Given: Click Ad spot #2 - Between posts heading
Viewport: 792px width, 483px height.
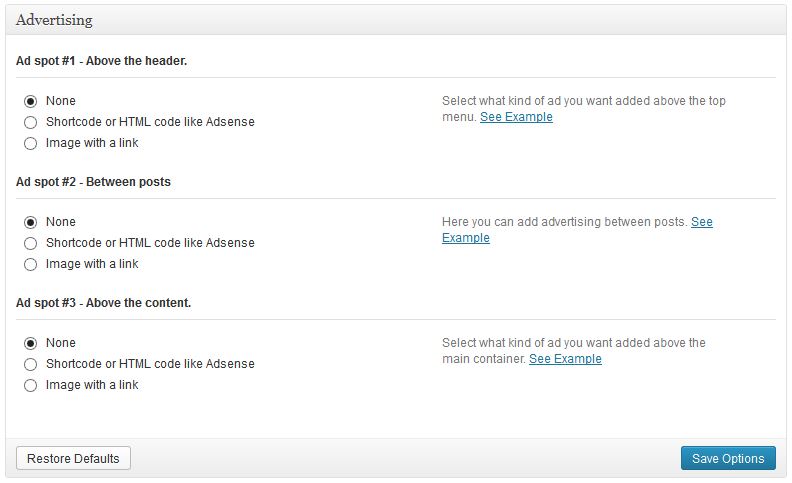Looking at the screenshot, I should [93, 182].
